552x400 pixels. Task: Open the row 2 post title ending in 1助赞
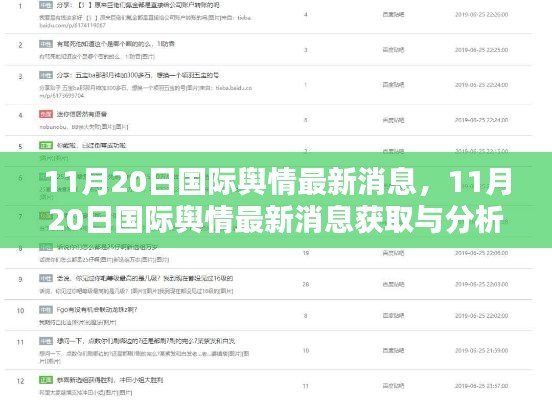point(115,44)
